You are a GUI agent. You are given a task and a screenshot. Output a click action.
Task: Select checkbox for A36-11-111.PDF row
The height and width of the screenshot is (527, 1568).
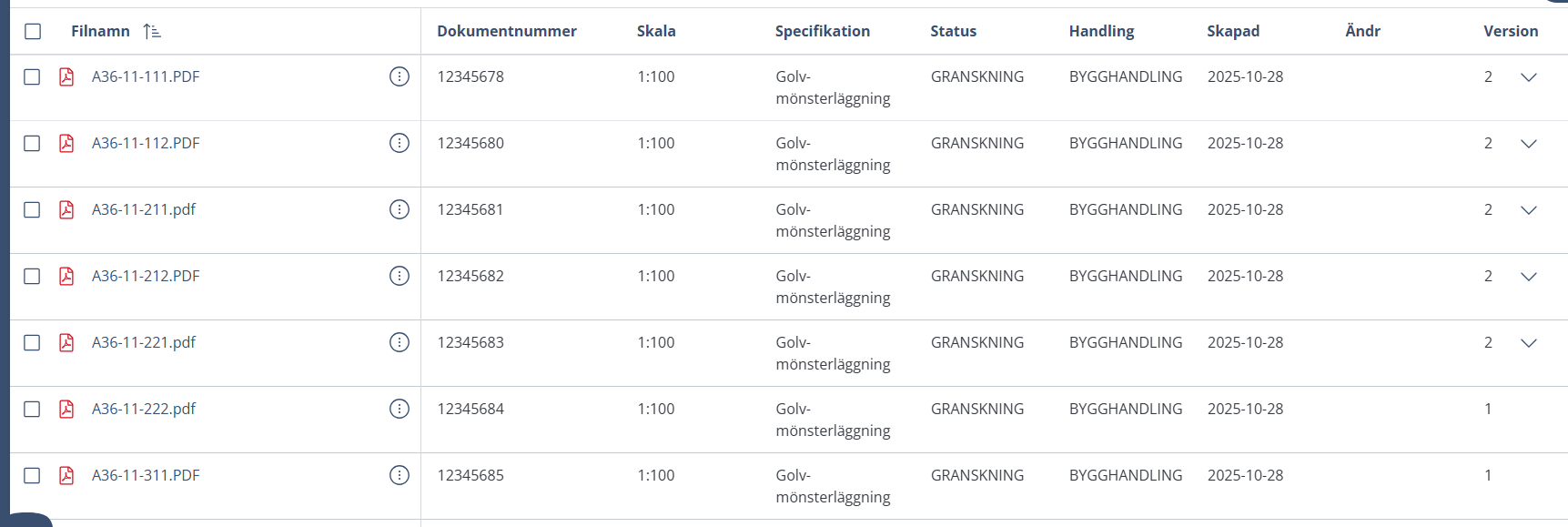(x=32, y=76)
